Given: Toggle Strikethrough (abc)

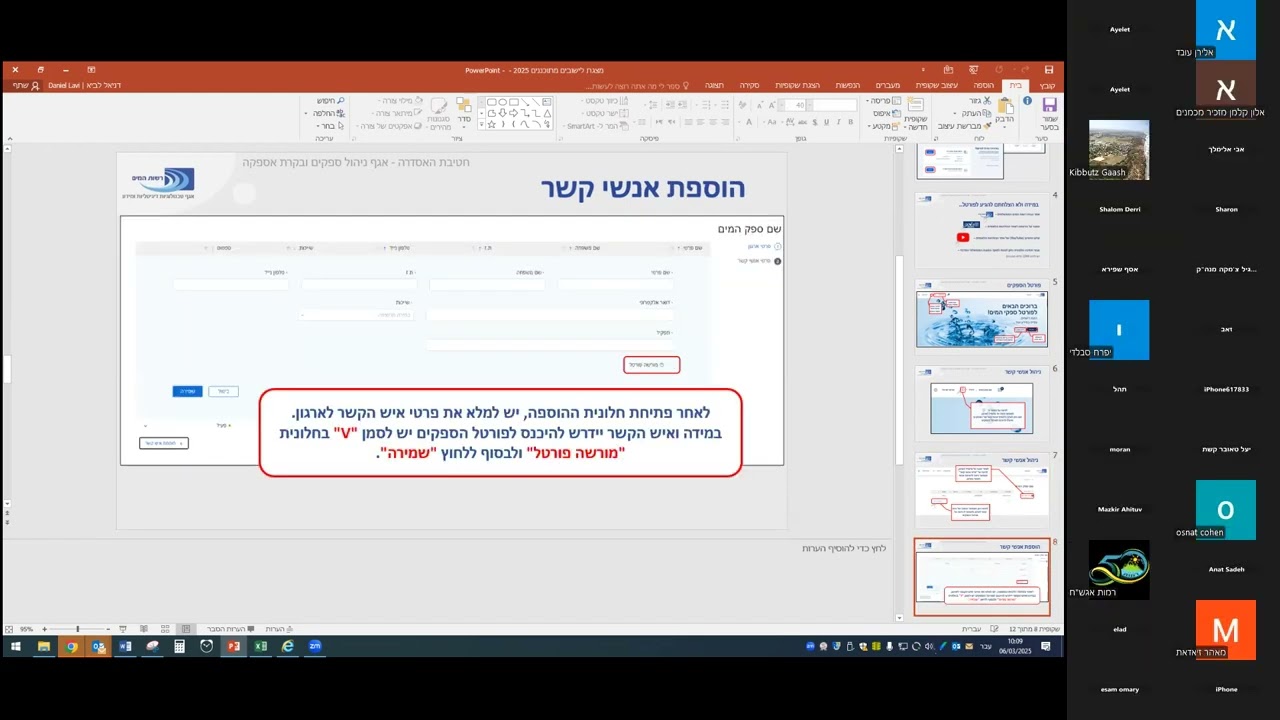Looking at the screenshot, I should (x=802, y=122).
